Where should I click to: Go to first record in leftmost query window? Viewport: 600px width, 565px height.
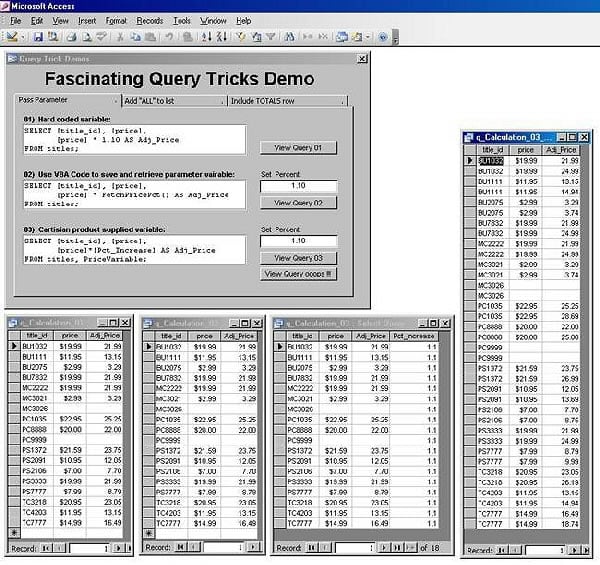(46, 548)
